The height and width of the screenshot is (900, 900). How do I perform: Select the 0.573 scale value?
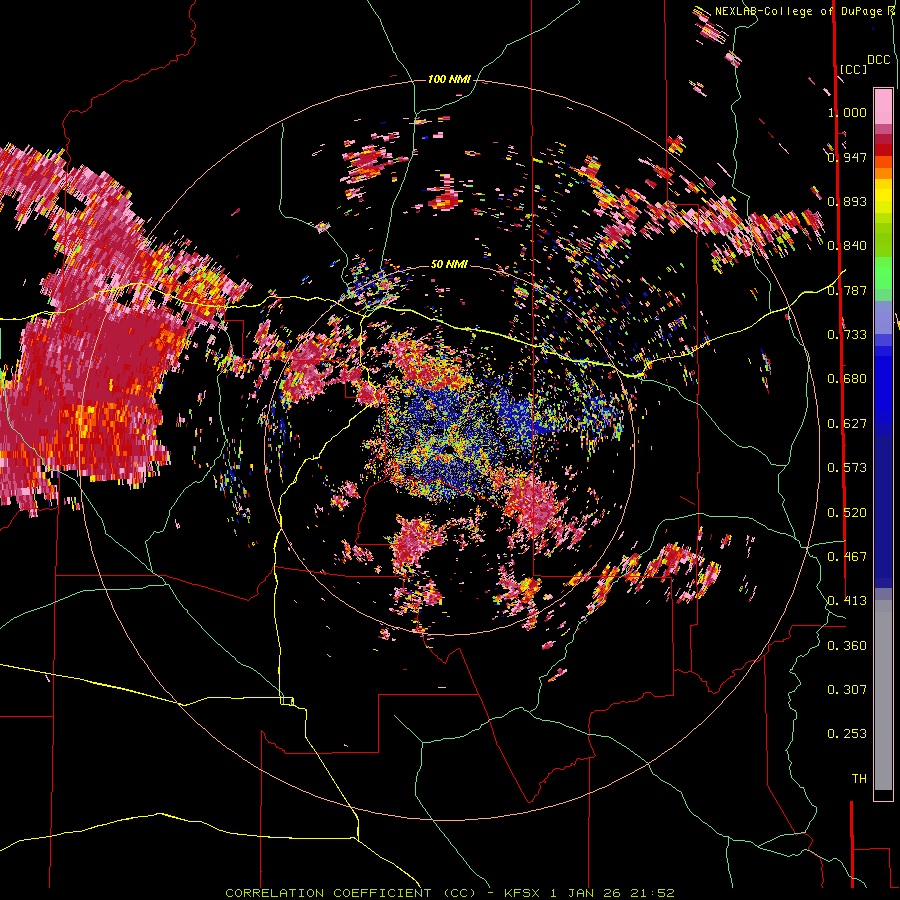[847, 467]
